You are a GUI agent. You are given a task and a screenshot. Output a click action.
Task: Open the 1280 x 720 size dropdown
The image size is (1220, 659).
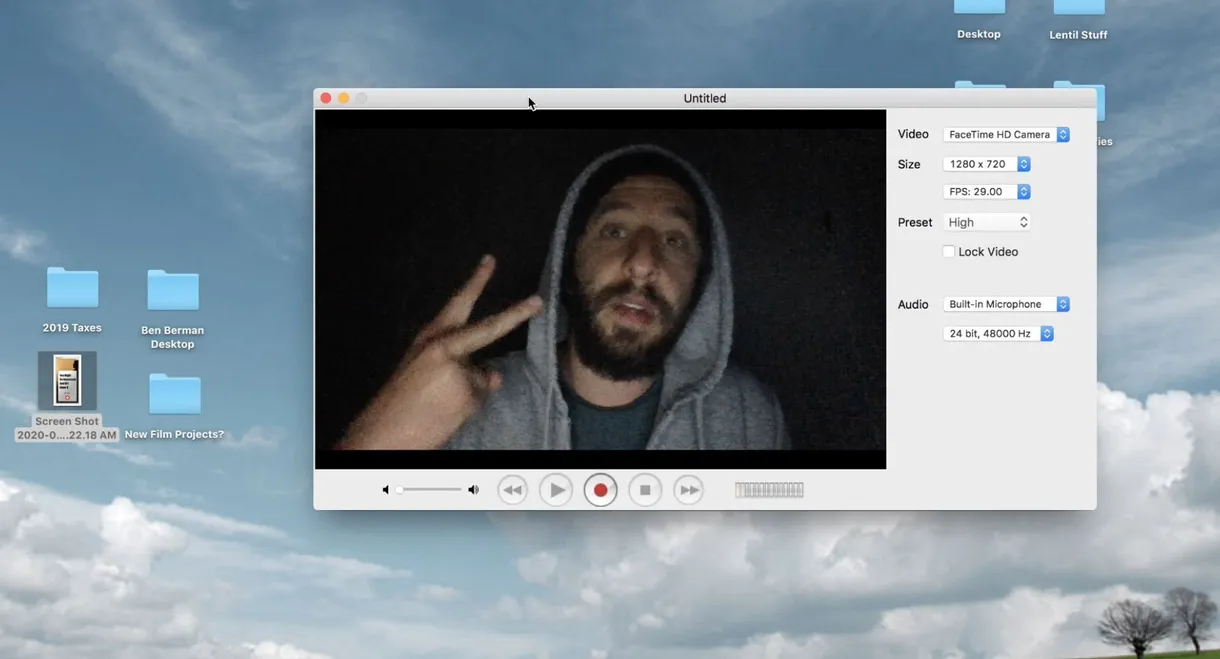tap(986, 164)
